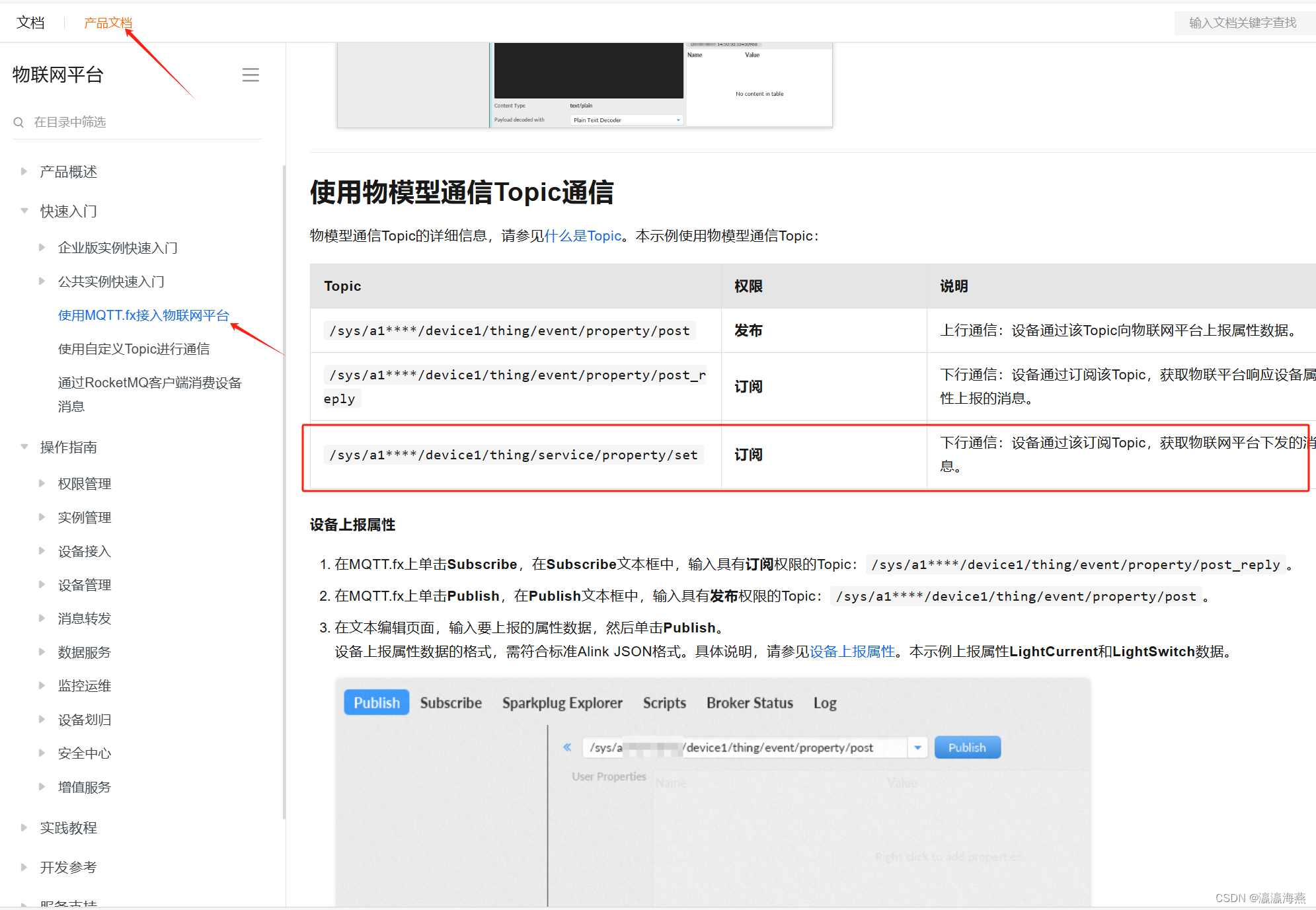
Task: Click the « collapse chevron in the MQTT.fx screenshot
Action: [567, 747]
